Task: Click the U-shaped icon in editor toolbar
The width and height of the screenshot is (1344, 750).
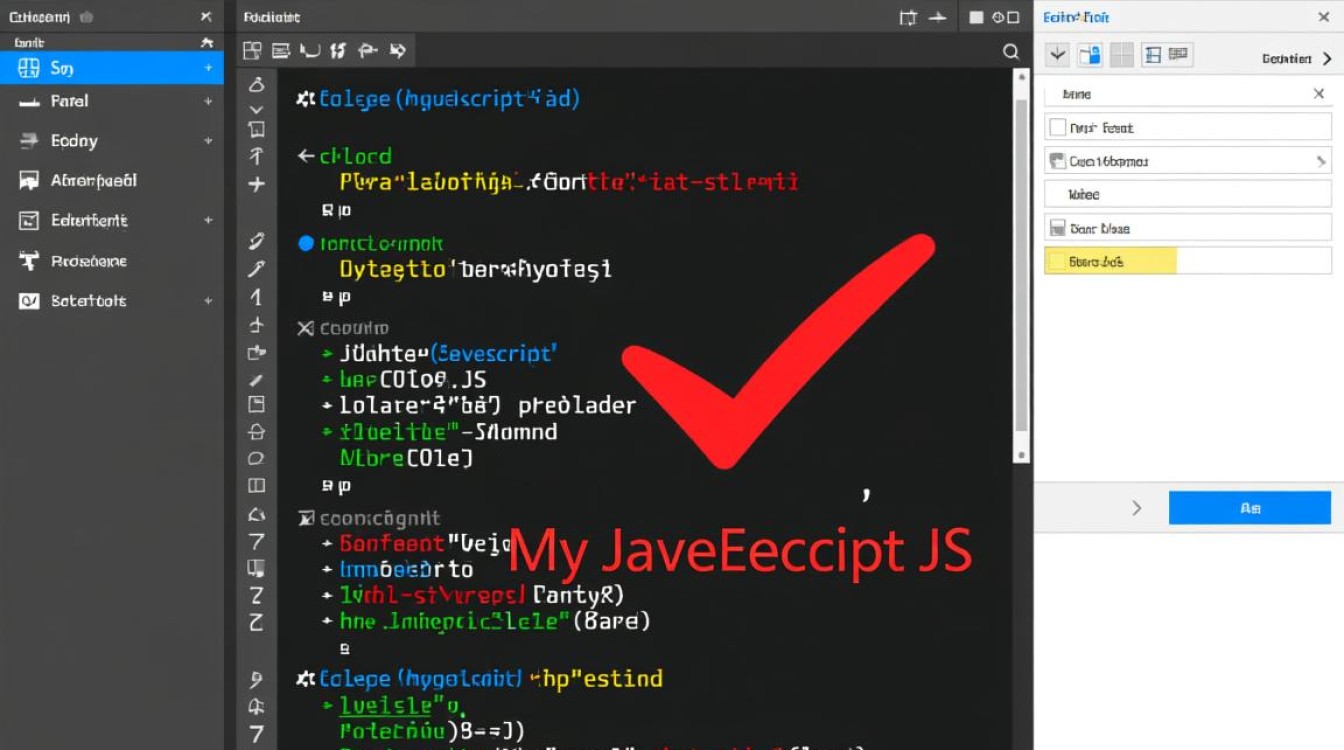Action: 310,51
